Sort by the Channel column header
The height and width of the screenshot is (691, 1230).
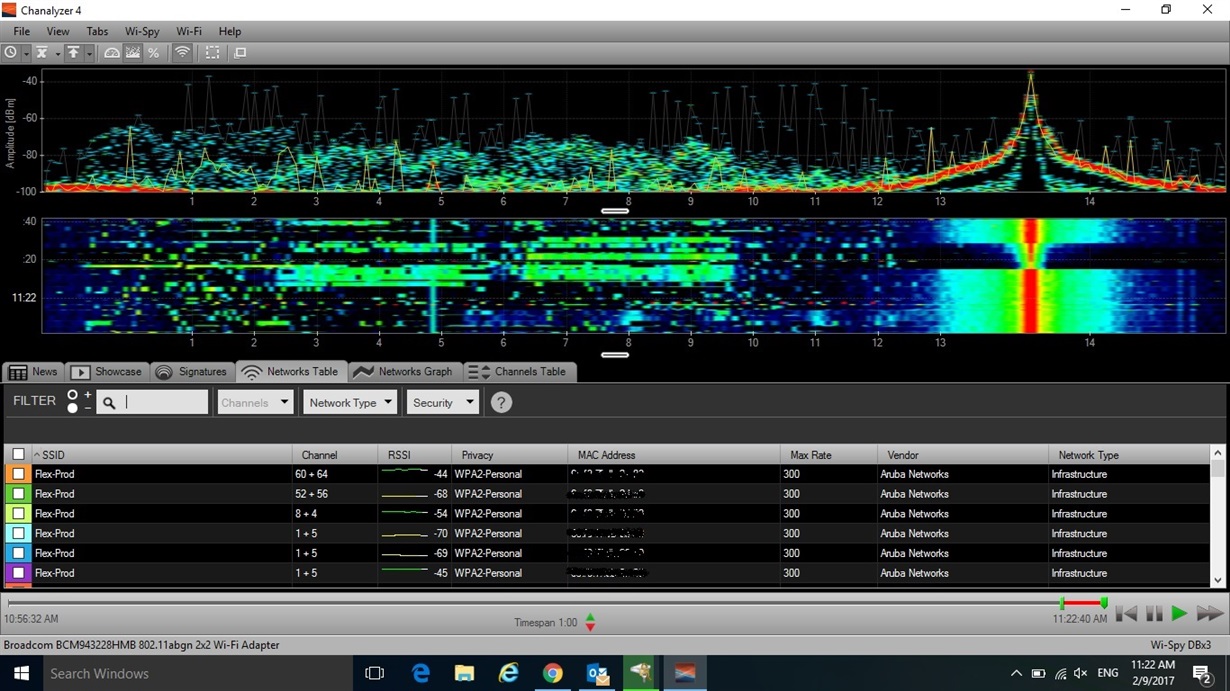[x=336, y=455]
